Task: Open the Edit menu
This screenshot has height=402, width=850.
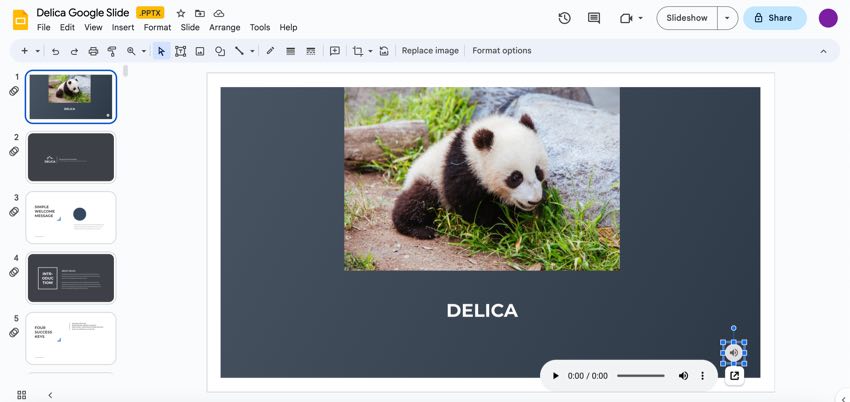Action: coord(67,27)
